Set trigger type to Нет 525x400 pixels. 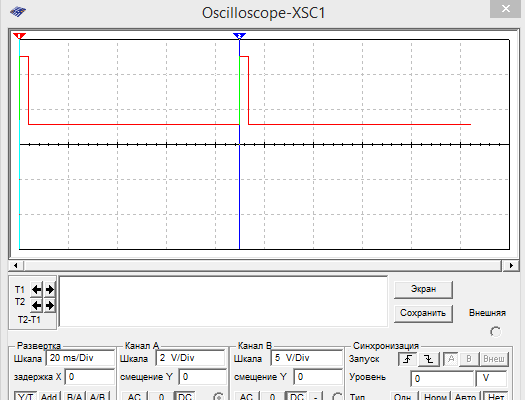496,396
